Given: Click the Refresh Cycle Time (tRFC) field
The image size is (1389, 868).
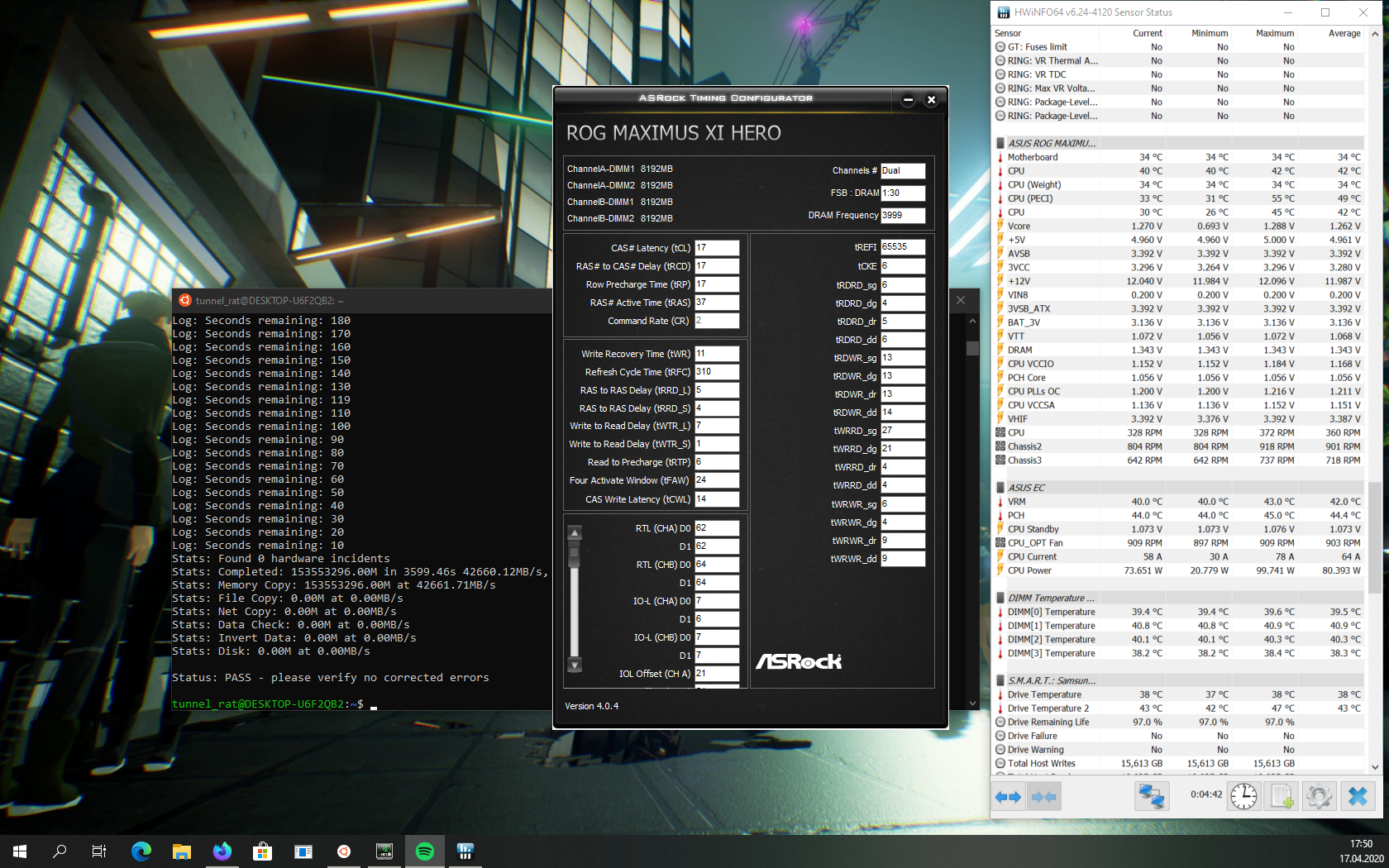Looking at the screenshot, I should pyautogui.click(x=717, y=372).
